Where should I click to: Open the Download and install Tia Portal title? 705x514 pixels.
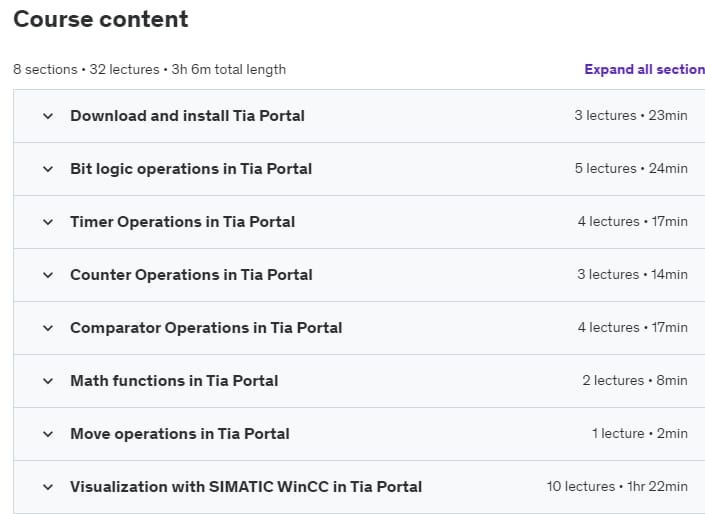187,116
